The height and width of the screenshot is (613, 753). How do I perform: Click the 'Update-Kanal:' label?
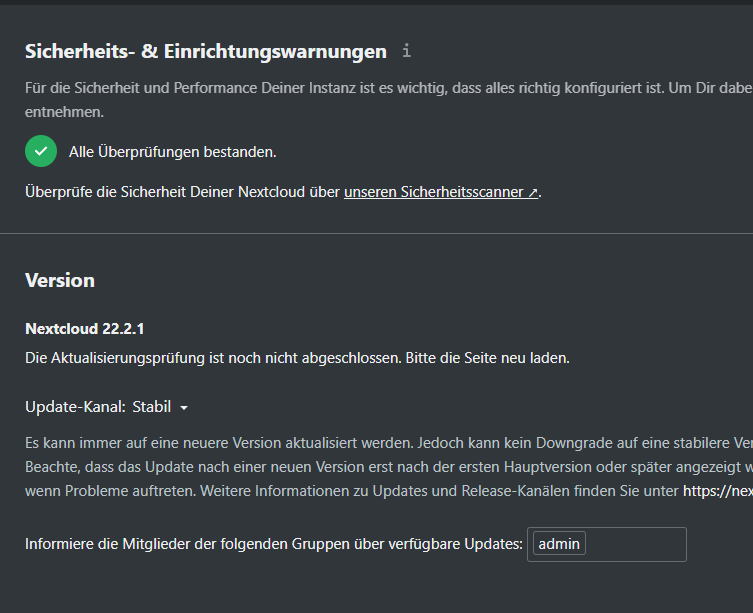(x=75, y=407)
